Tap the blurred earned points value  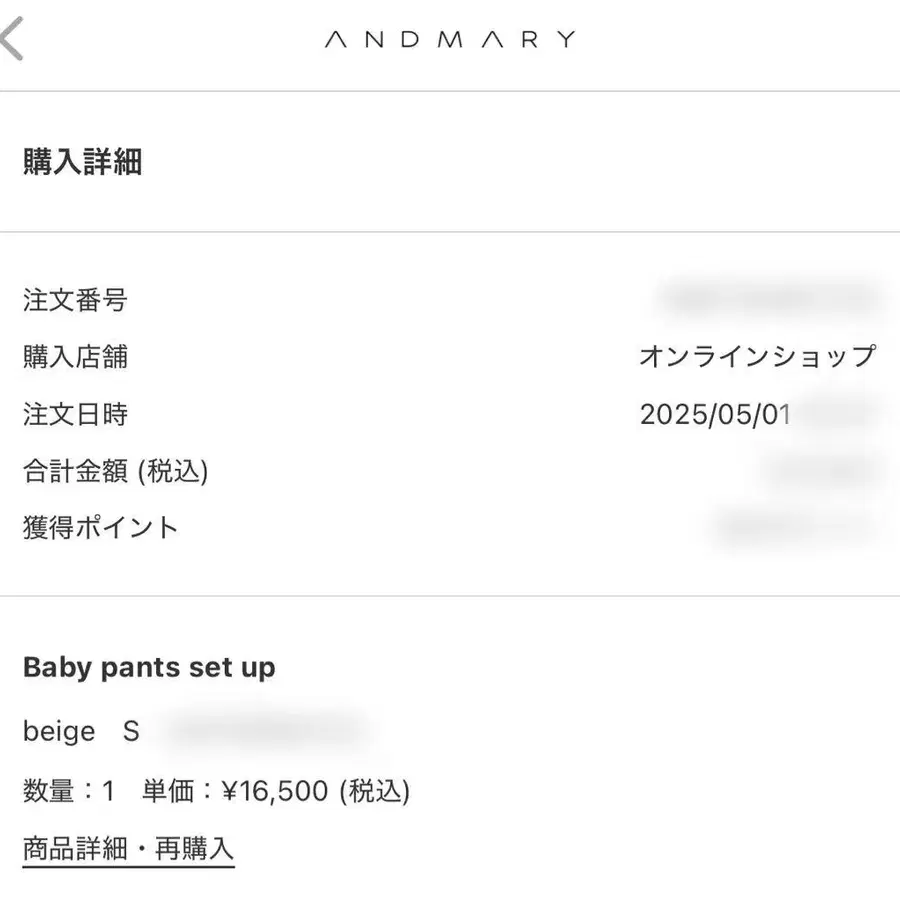click(796, 527)
